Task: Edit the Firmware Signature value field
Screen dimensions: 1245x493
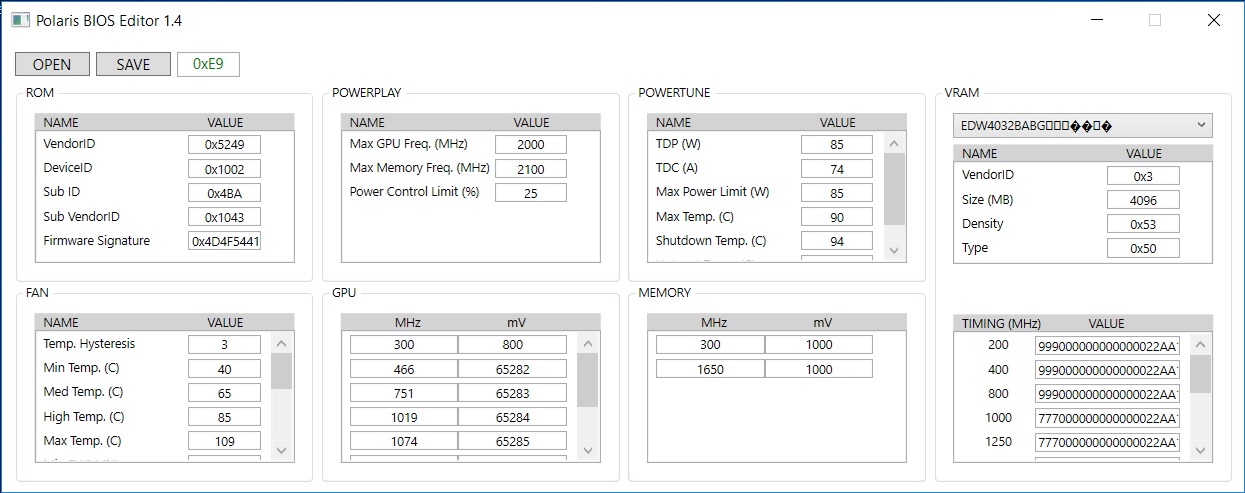Action: tap(224, 241)
